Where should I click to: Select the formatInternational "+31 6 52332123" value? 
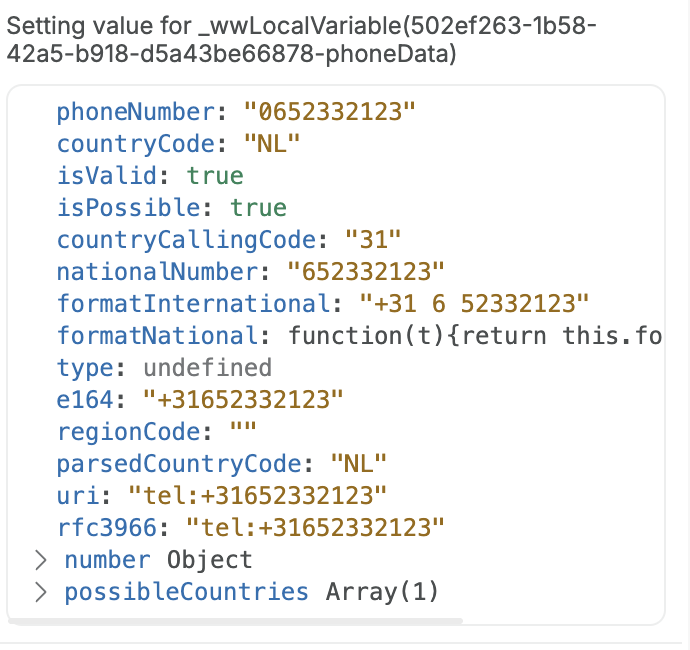474,304
